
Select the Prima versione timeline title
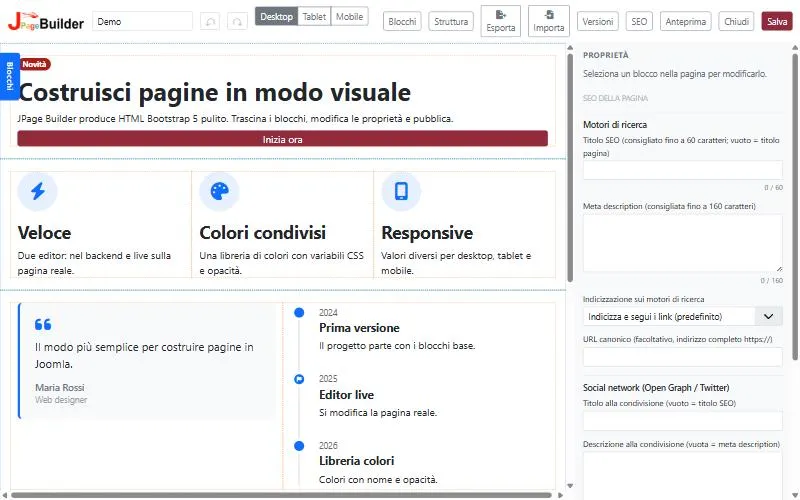[x=359, y=328]
